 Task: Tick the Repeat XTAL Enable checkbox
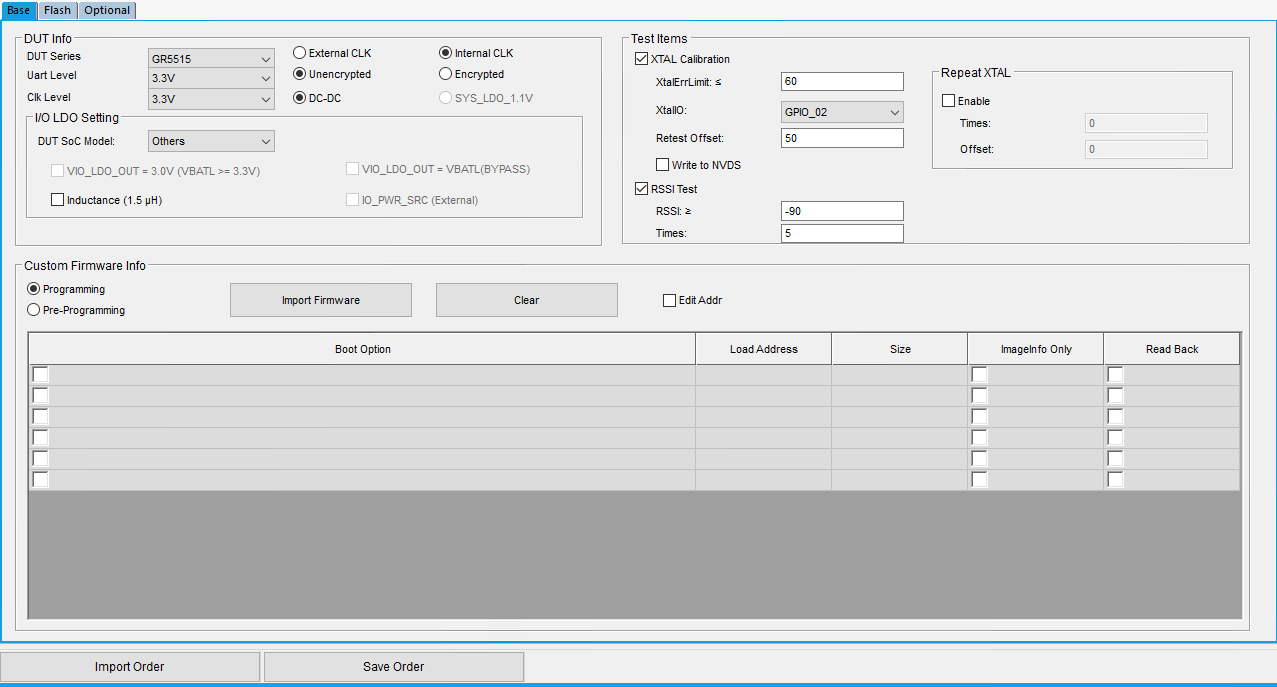(949, 101)
